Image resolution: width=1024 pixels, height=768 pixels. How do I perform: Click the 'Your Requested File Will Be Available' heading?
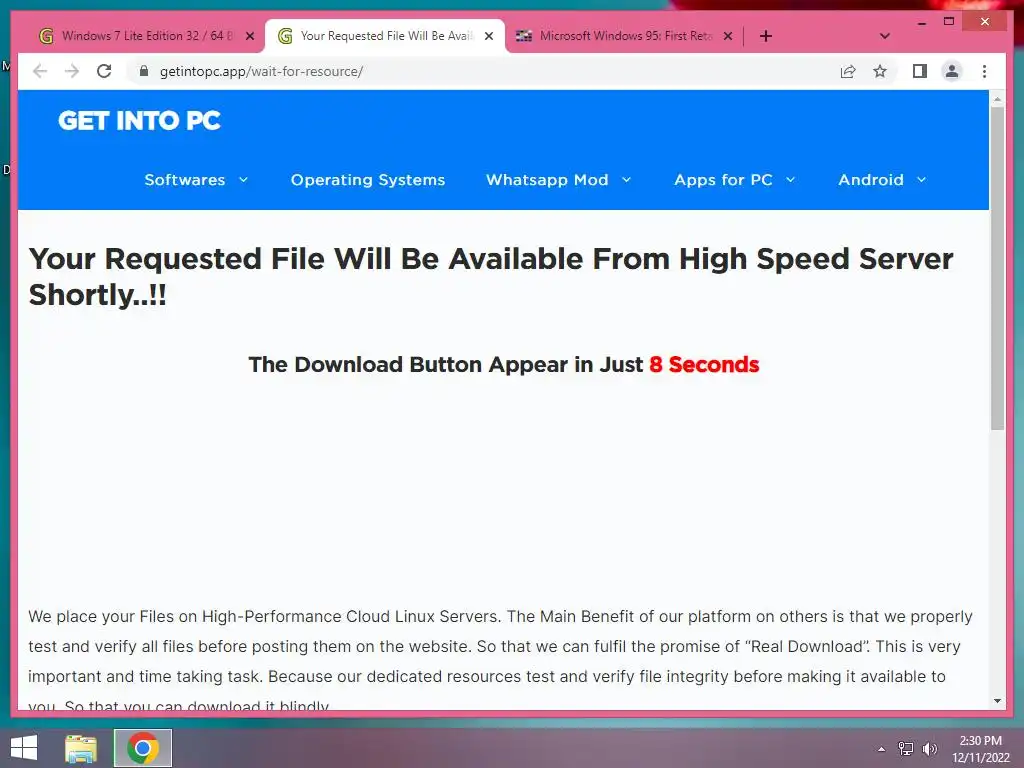point(491,277)
